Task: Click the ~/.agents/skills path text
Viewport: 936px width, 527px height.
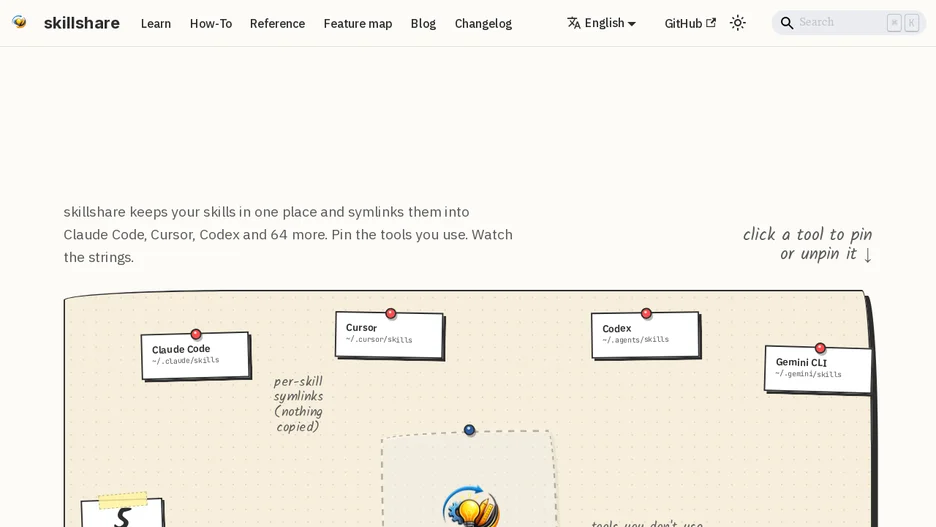Action: click(636, 340)
